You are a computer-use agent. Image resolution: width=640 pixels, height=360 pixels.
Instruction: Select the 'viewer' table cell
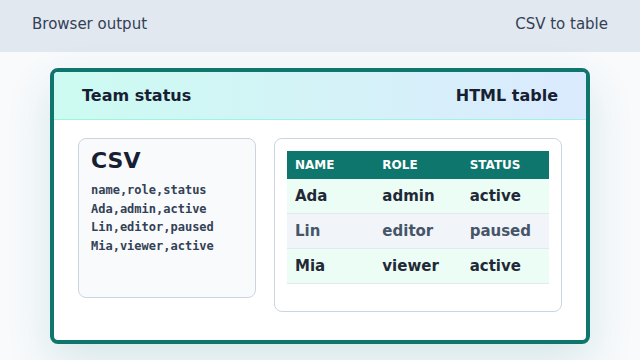point(418,266)
